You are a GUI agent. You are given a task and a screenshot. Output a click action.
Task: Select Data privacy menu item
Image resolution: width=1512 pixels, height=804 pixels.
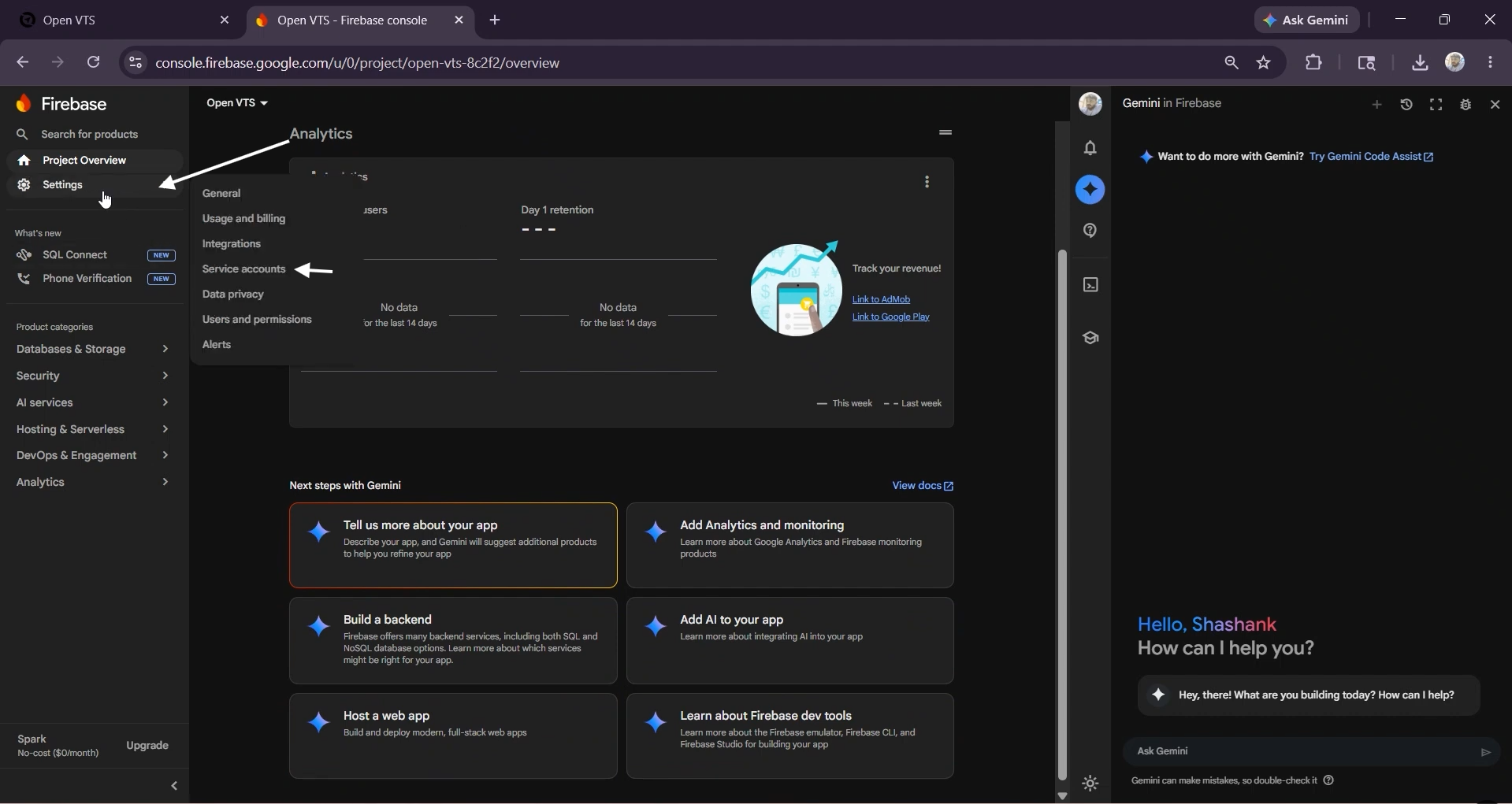pos(233,295)
